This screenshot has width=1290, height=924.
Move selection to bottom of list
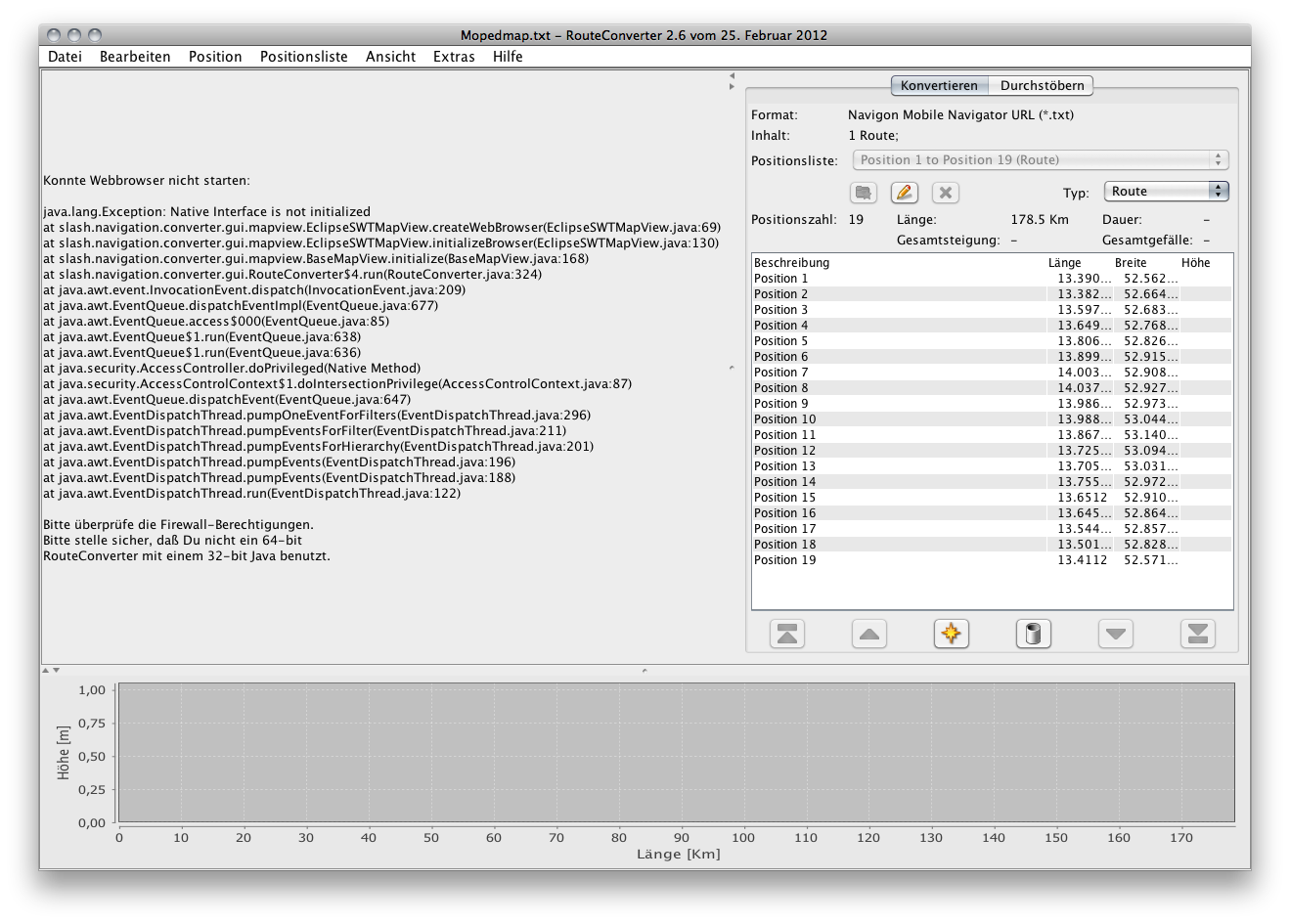[x=1197, y=634]
